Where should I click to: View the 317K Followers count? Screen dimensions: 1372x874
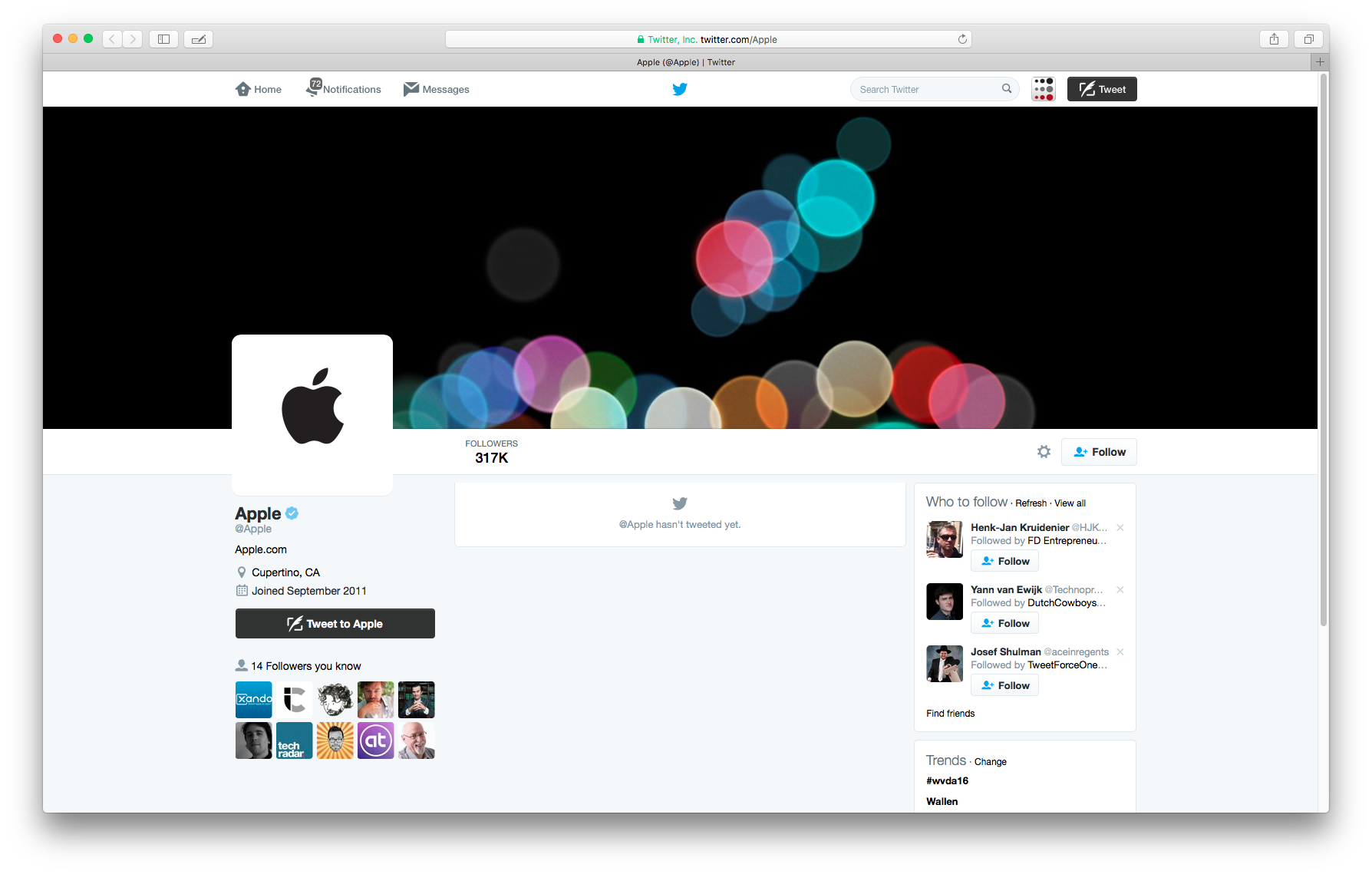(491, 451)
